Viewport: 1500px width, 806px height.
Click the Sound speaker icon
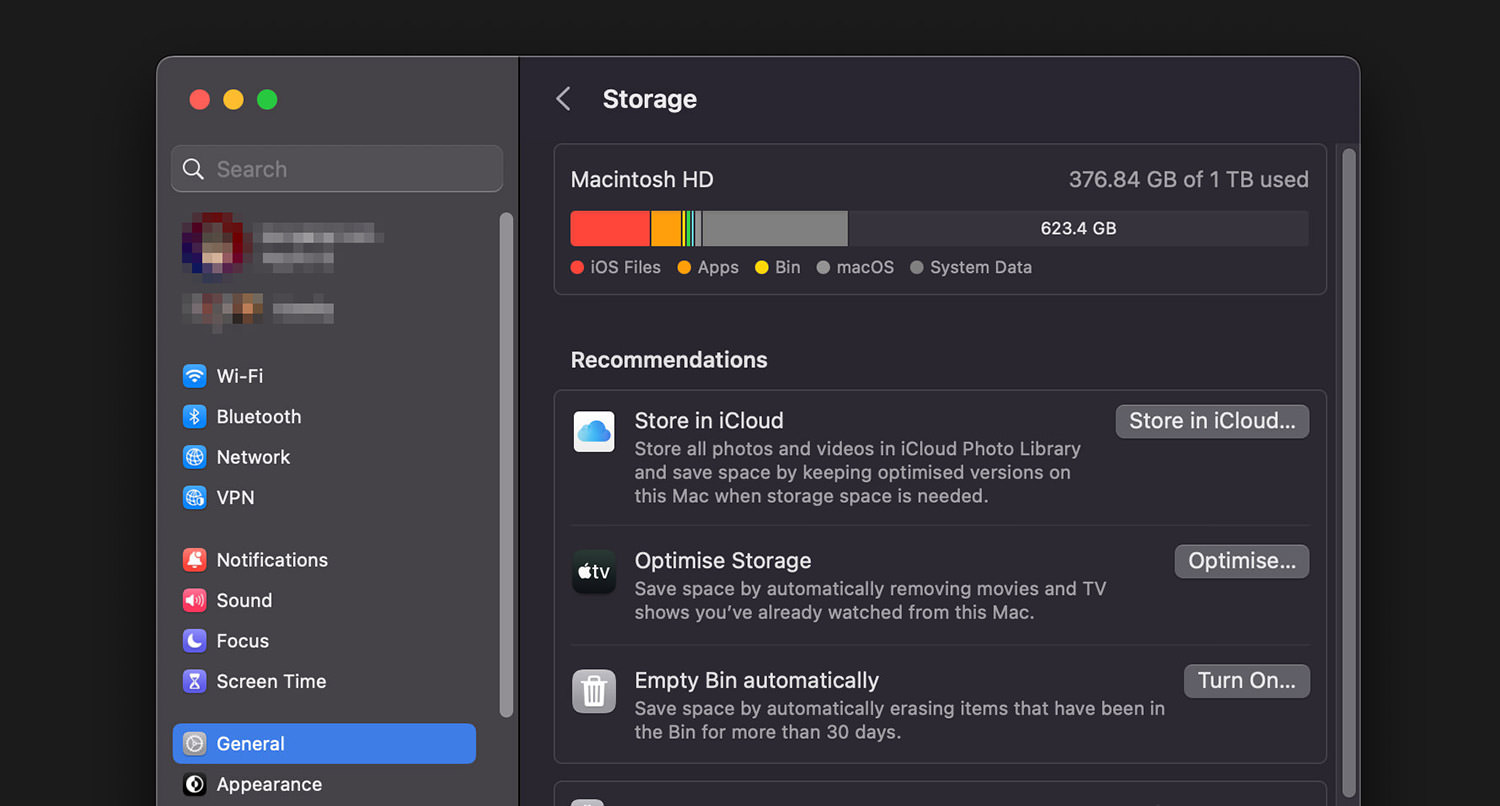click(x=194, y=600)
